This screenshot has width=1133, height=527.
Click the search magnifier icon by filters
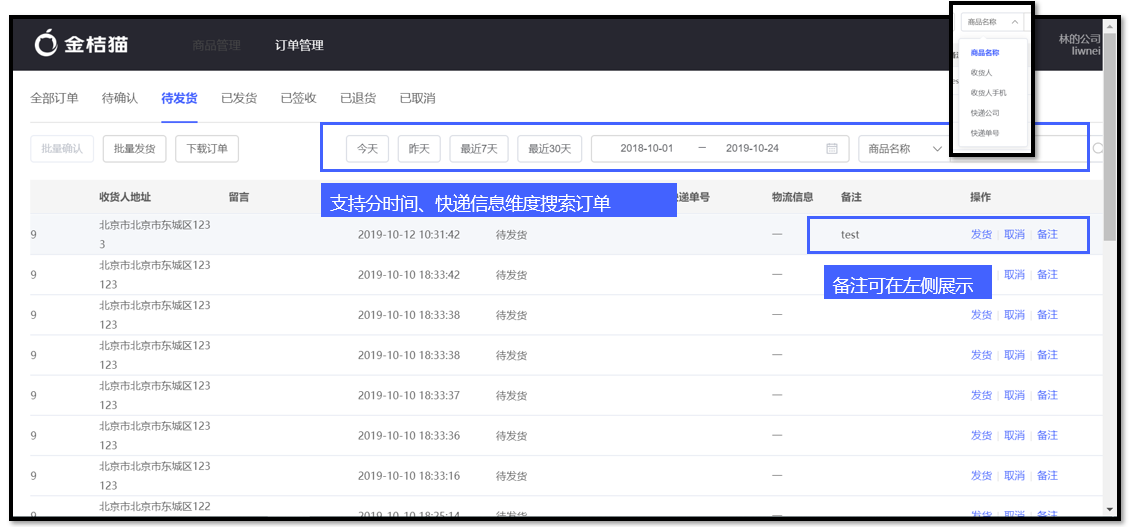tap(1097, 148)
